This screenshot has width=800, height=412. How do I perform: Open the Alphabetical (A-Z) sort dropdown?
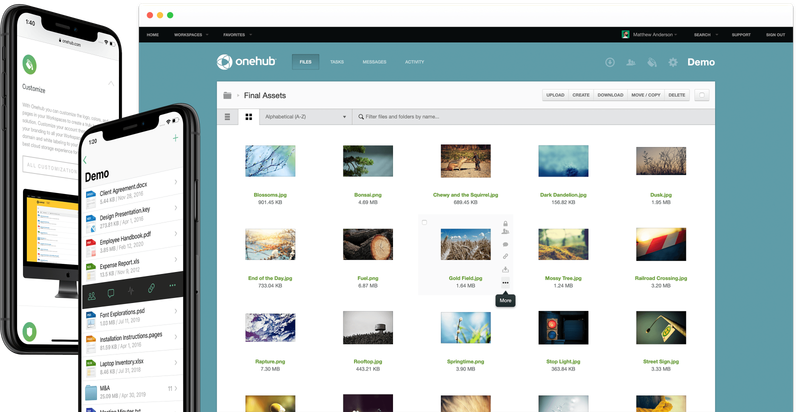[x=304, y=117]
